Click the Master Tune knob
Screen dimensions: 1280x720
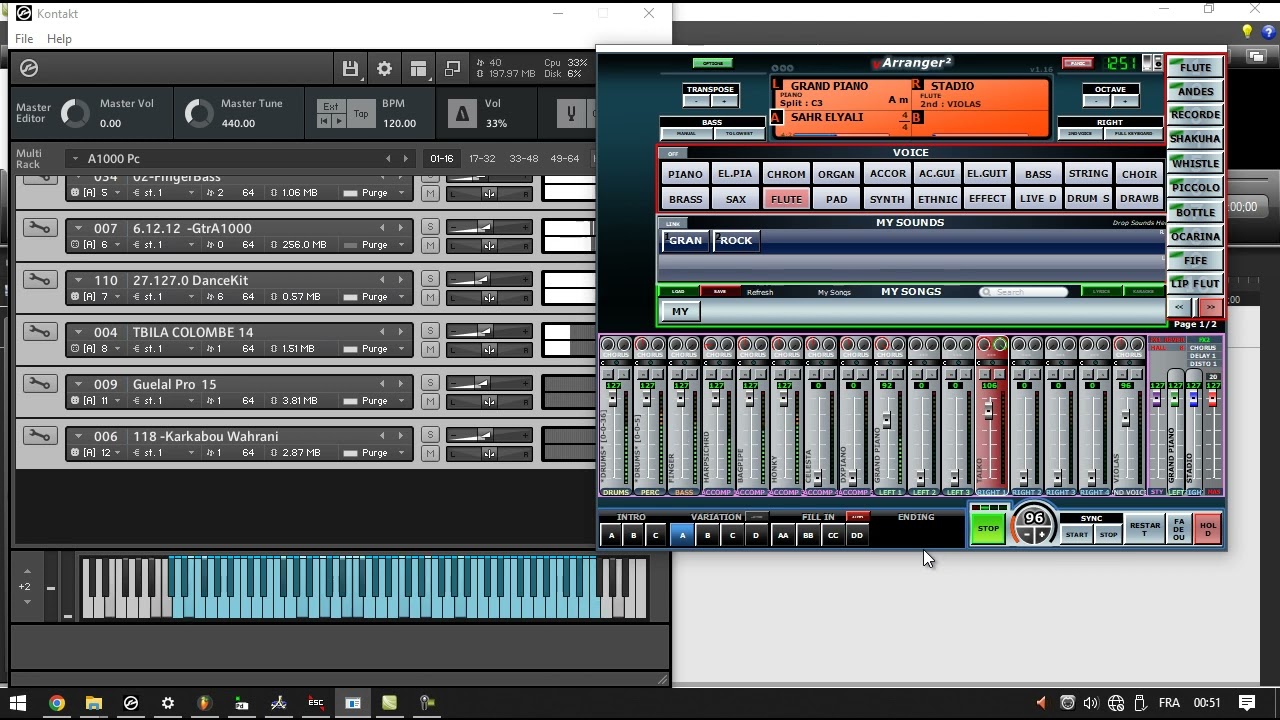pos(198,113)
